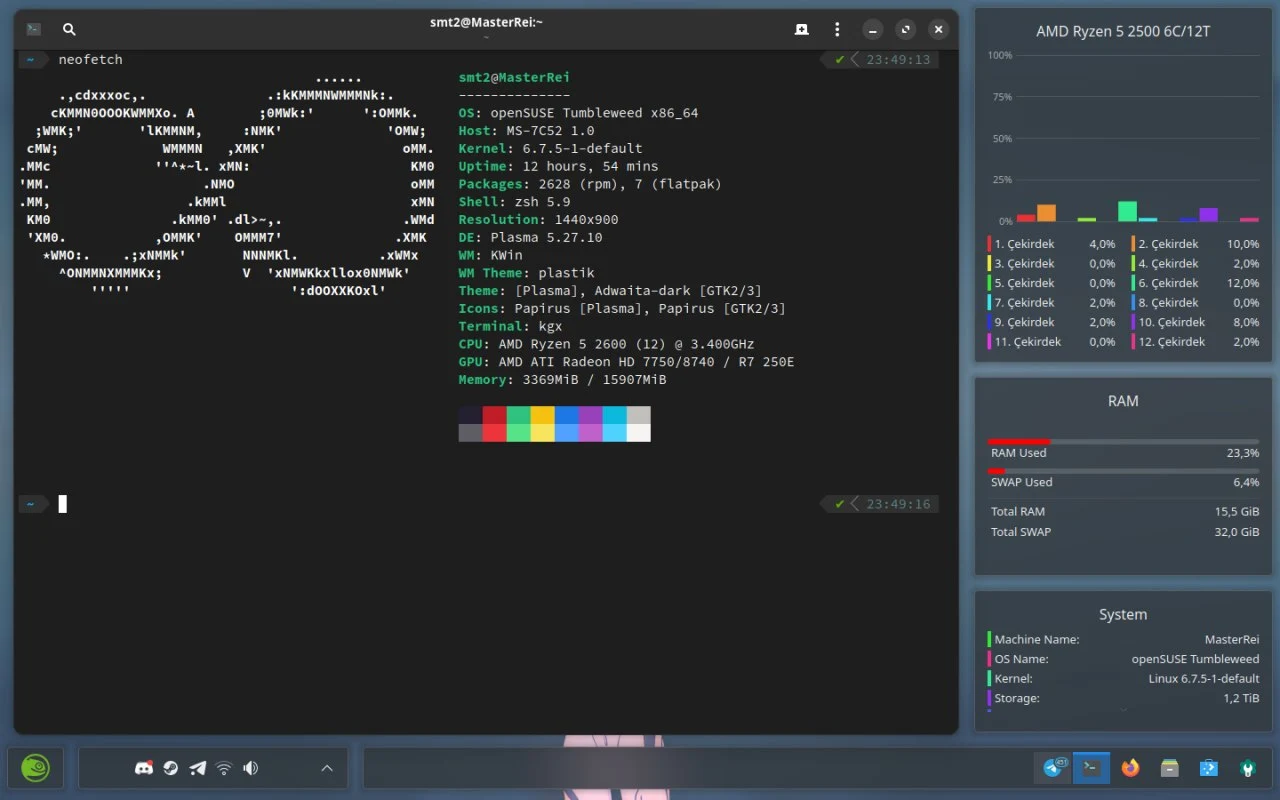Click the System widget title

point(1123,615)
